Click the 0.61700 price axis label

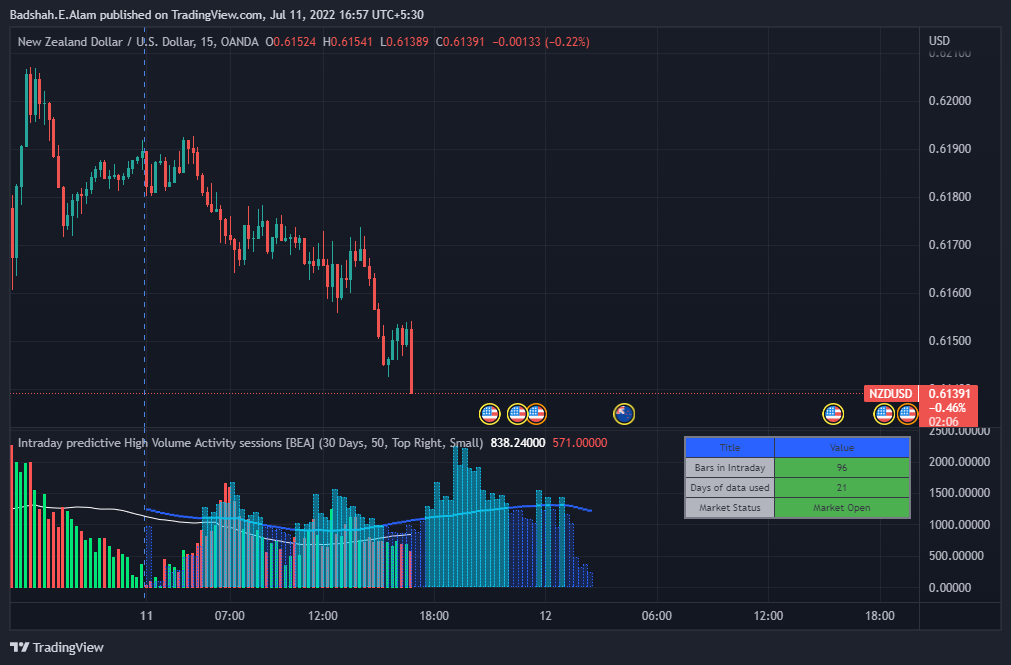coord(950,245)
